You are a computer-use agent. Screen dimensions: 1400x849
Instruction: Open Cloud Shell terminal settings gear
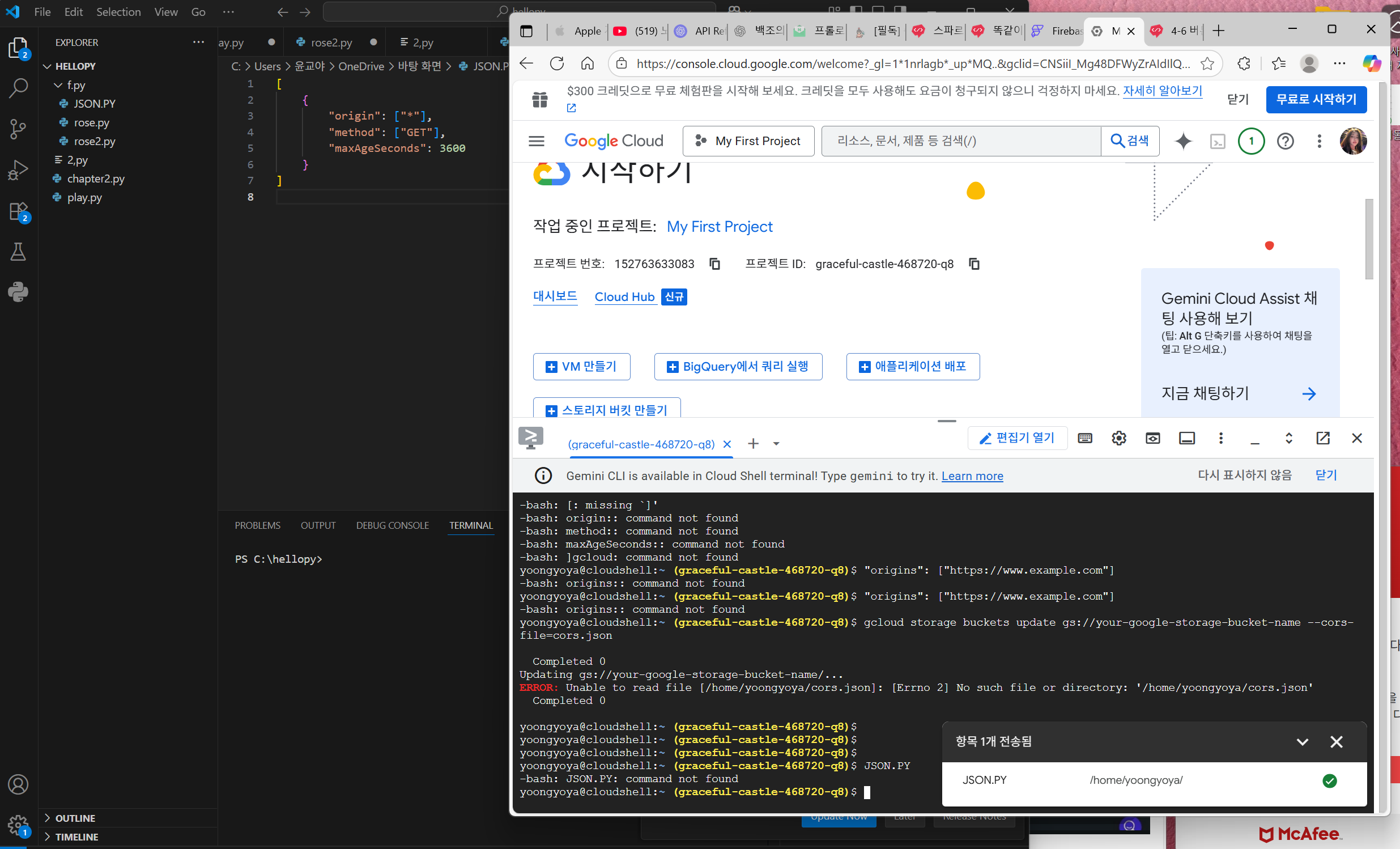click(1119, 438)
